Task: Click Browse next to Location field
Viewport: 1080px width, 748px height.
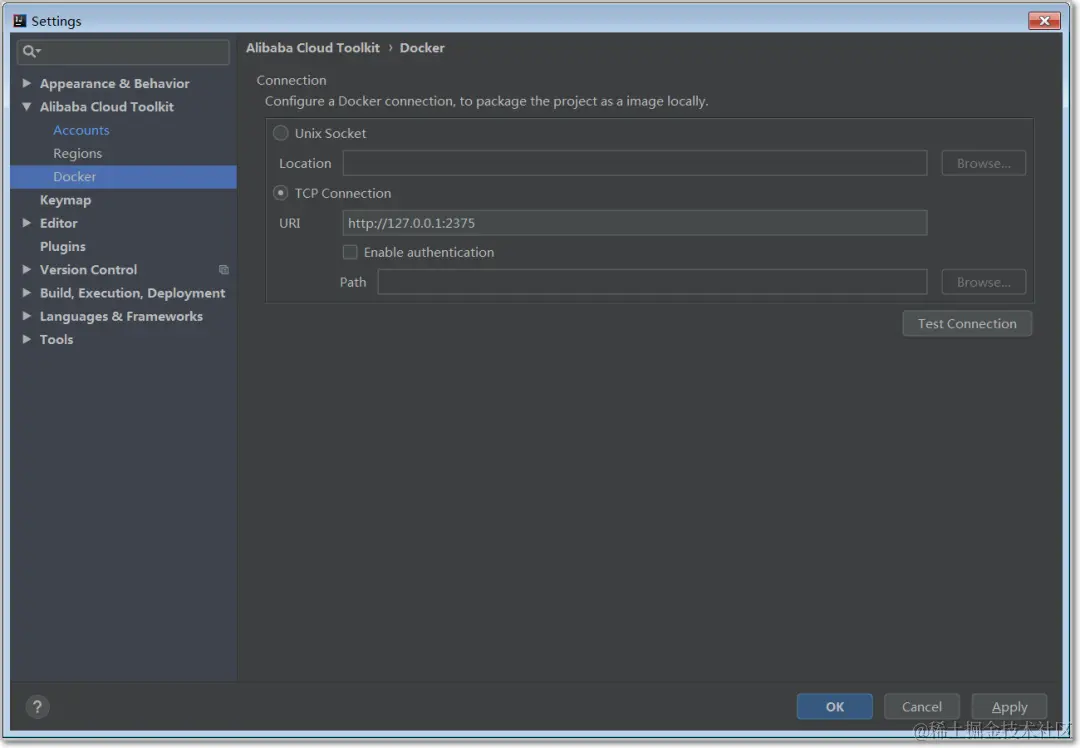Action: pyautogui.click(x=984, y=163)
